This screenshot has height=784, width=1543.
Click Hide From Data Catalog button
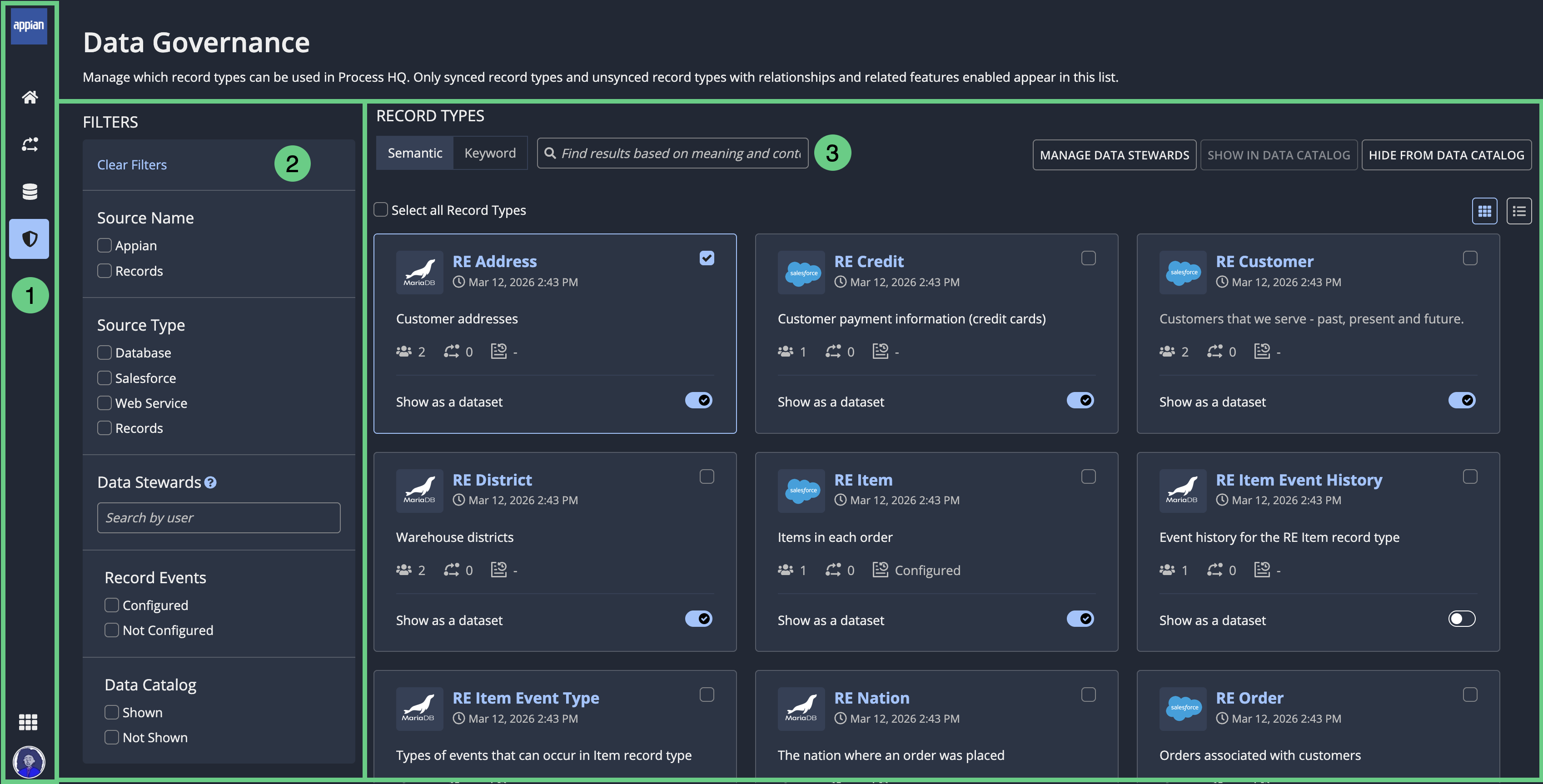tap(1446, 155)
